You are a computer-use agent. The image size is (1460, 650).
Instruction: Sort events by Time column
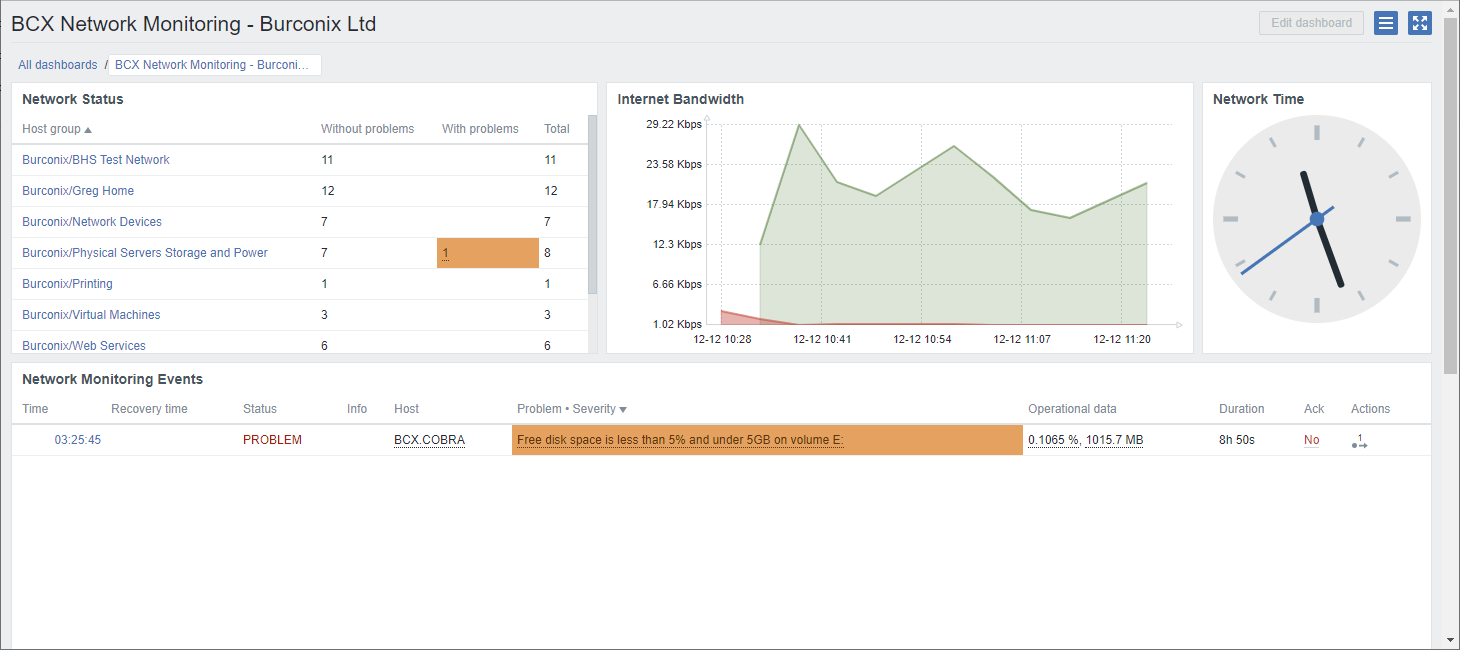(35, 409)
